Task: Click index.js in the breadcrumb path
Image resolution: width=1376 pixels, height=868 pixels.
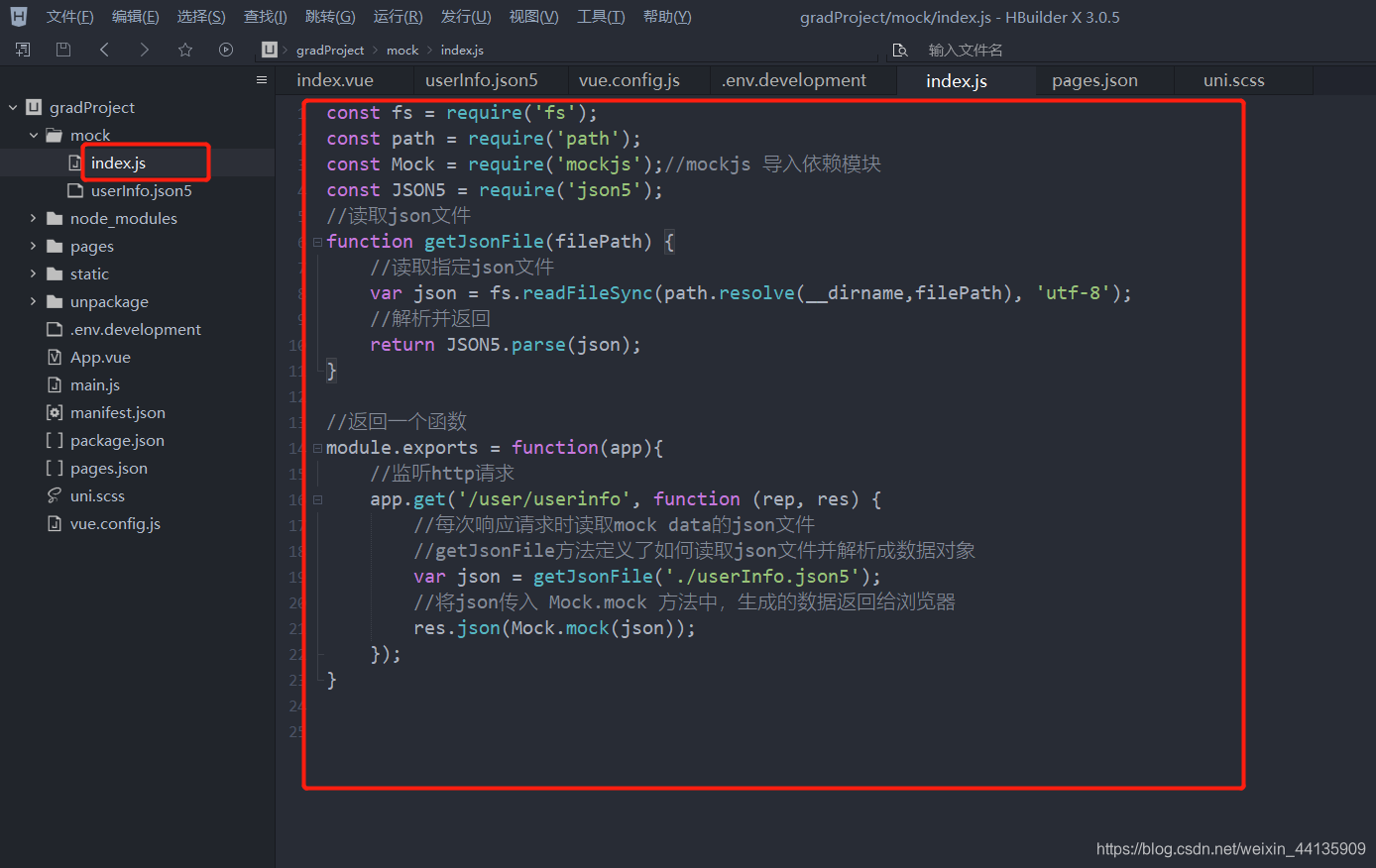Action: pos(462,50)
